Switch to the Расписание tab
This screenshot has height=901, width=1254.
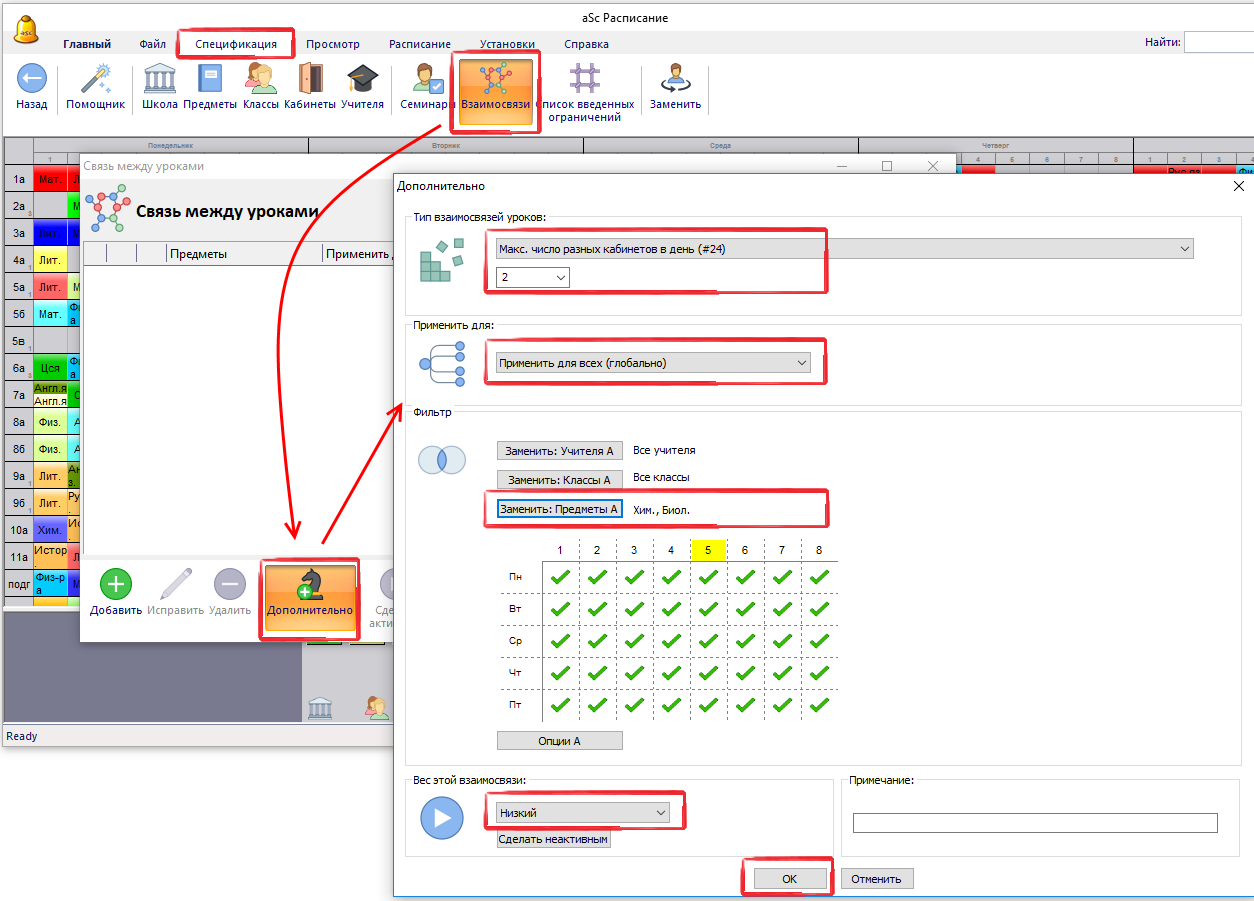(419, 44)
